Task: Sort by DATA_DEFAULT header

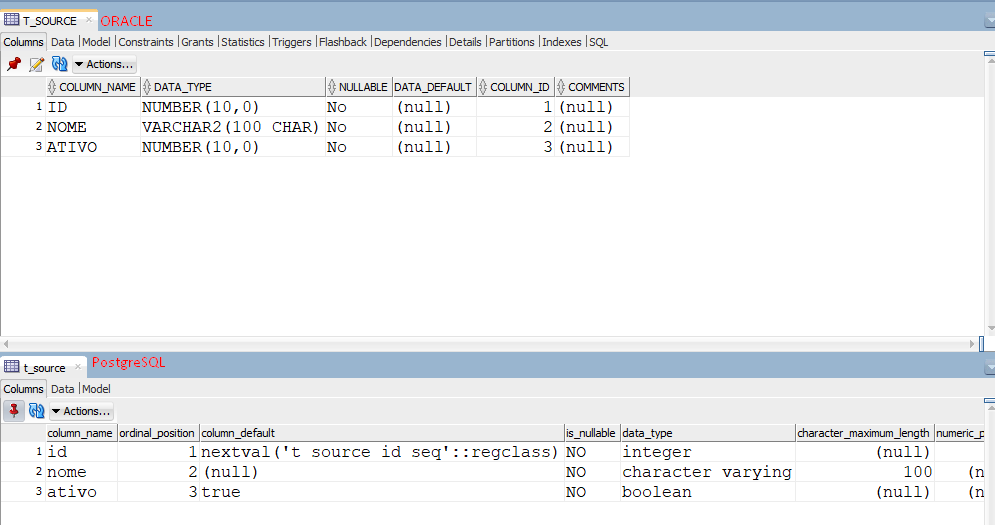Action: (433, 87)
